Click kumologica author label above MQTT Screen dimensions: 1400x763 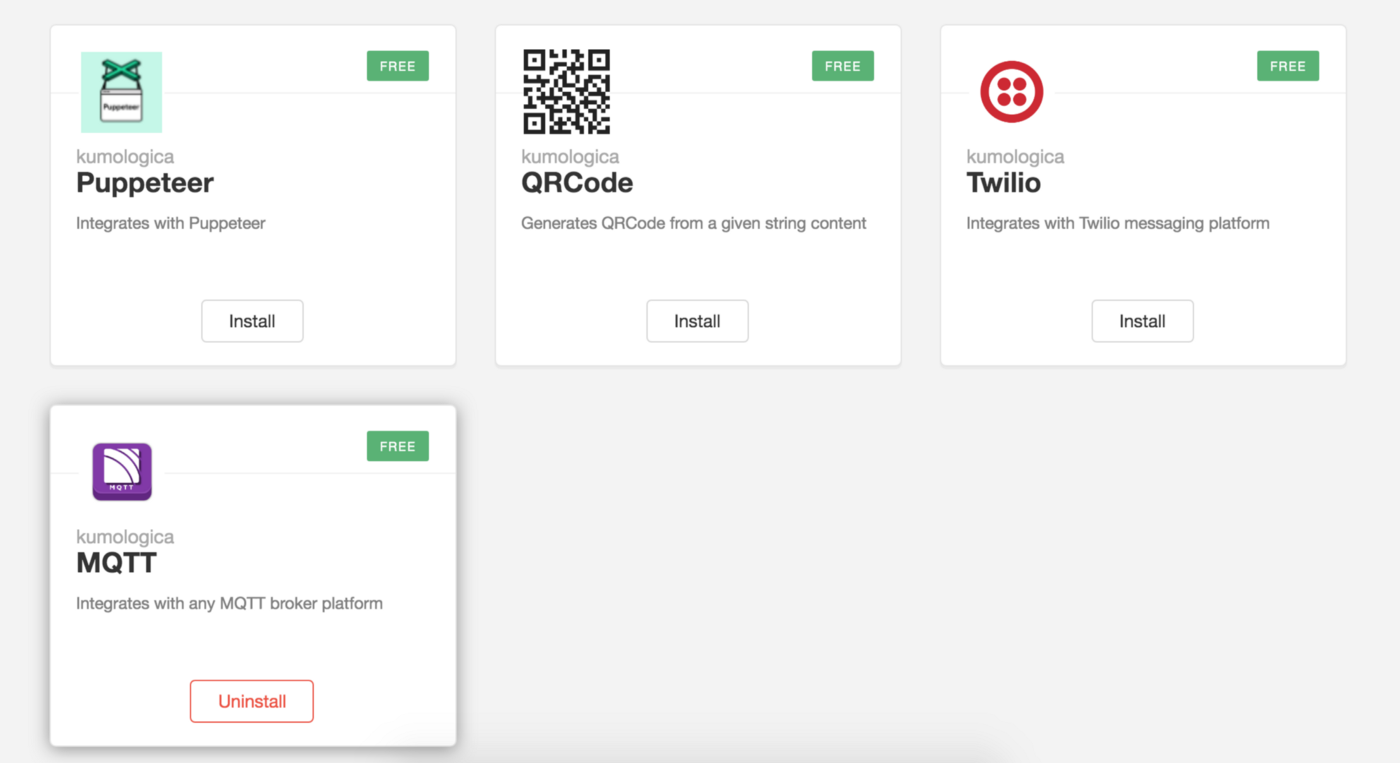tap(125, 537)
